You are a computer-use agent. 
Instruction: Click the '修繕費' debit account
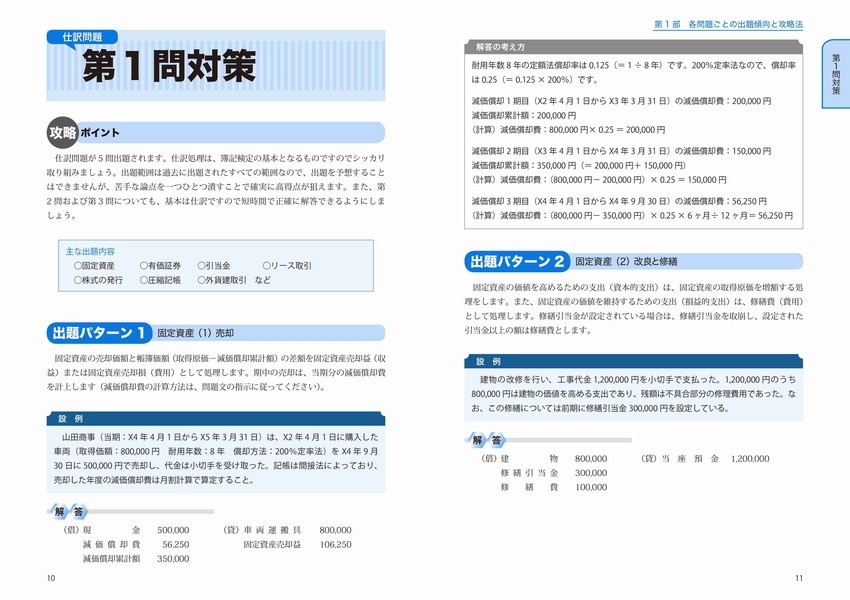click(x=530, y=487)
